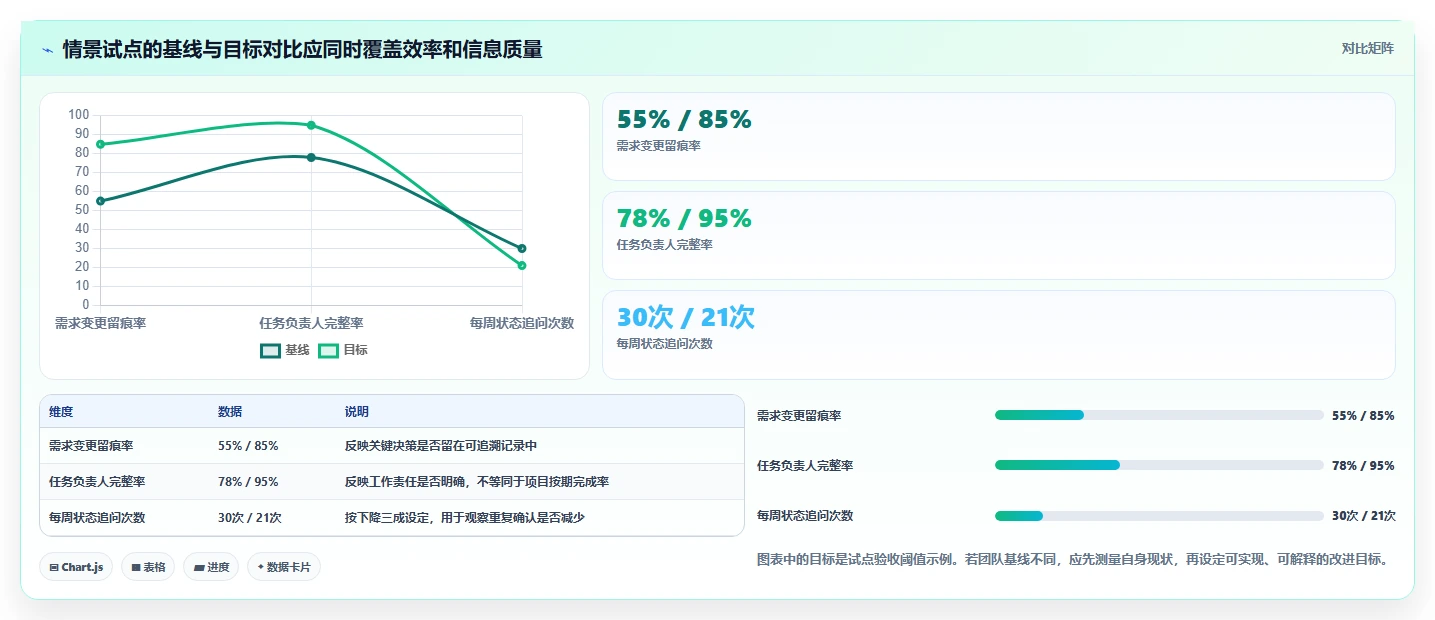Toggle the 基线 legend item

tap(285, 350)
